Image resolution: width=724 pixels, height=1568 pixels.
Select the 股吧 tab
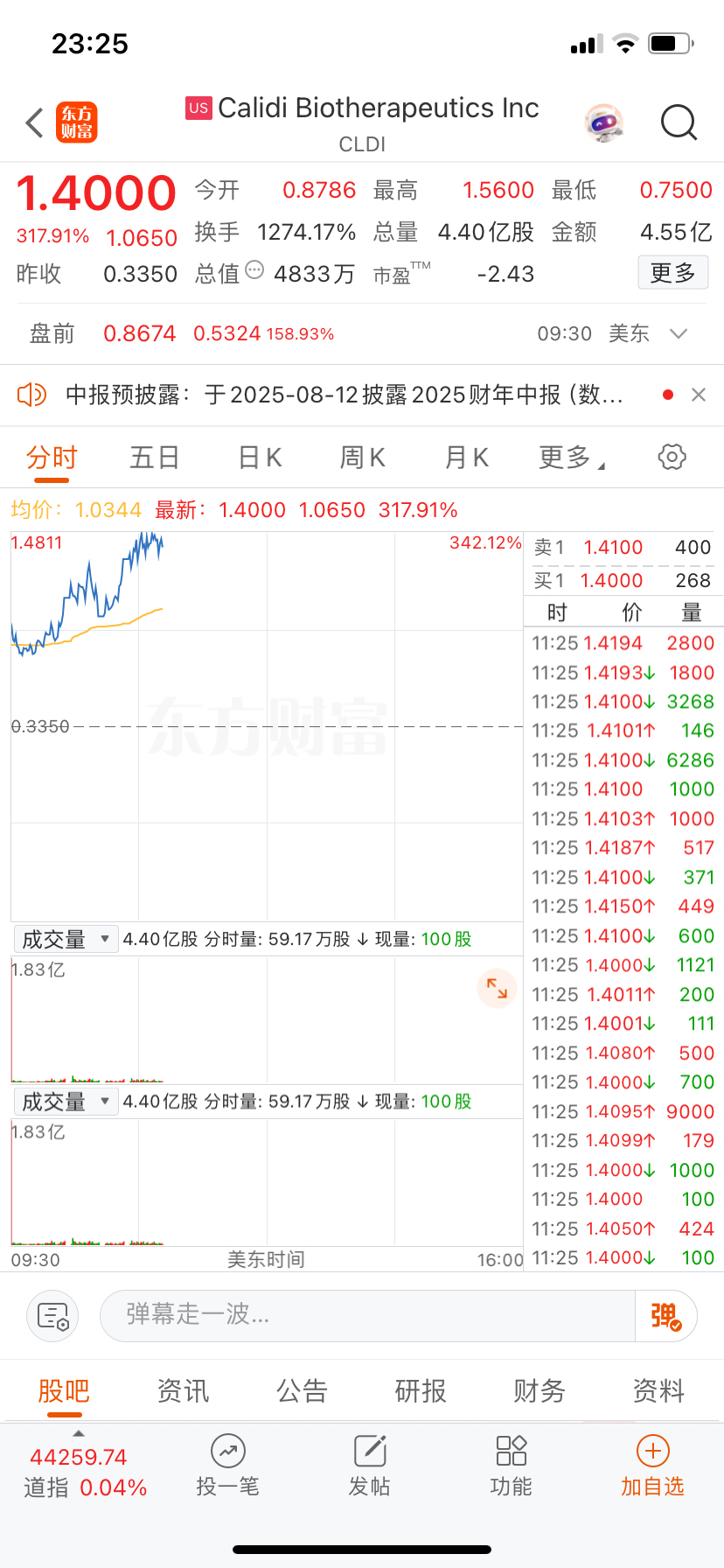(64, 1390)
